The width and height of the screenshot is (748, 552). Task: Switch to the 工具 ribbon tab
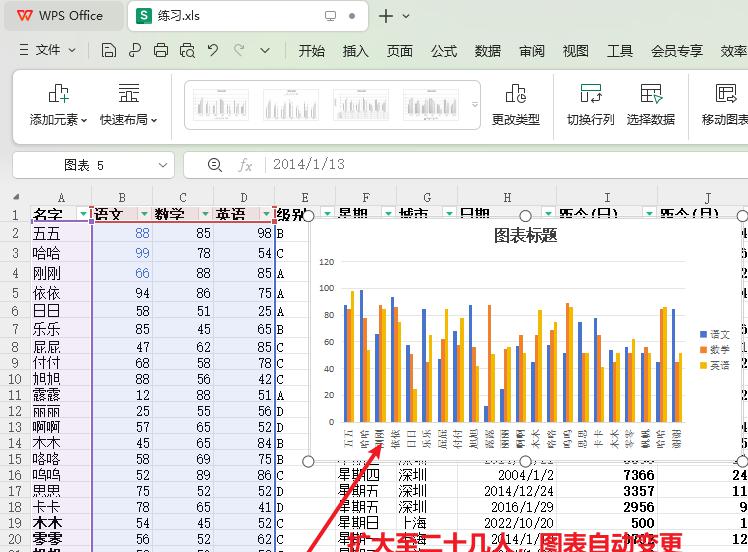[620, 51]
